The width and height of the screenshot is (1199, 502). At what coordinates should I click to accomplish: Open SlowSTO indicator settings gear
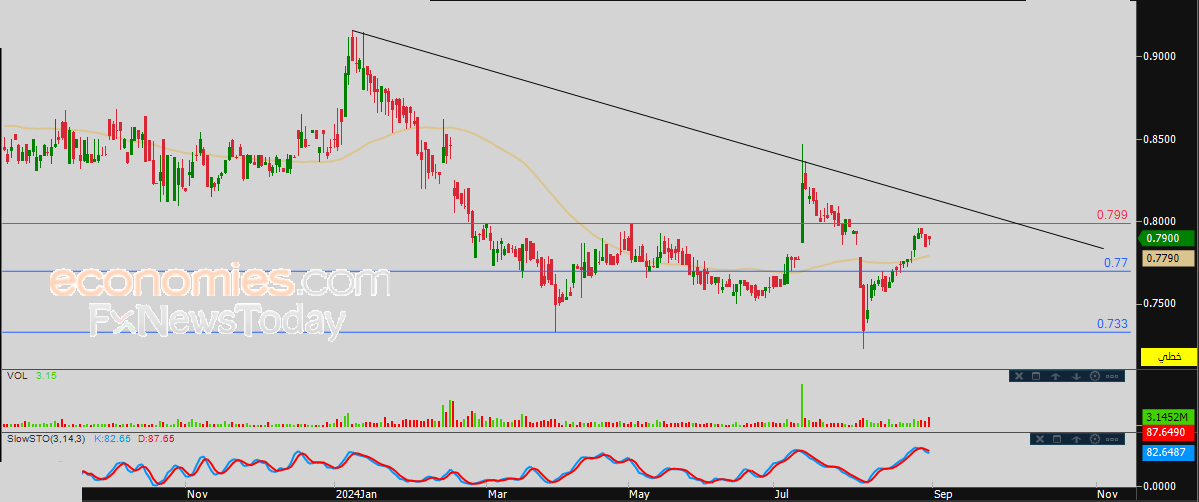1094,438
